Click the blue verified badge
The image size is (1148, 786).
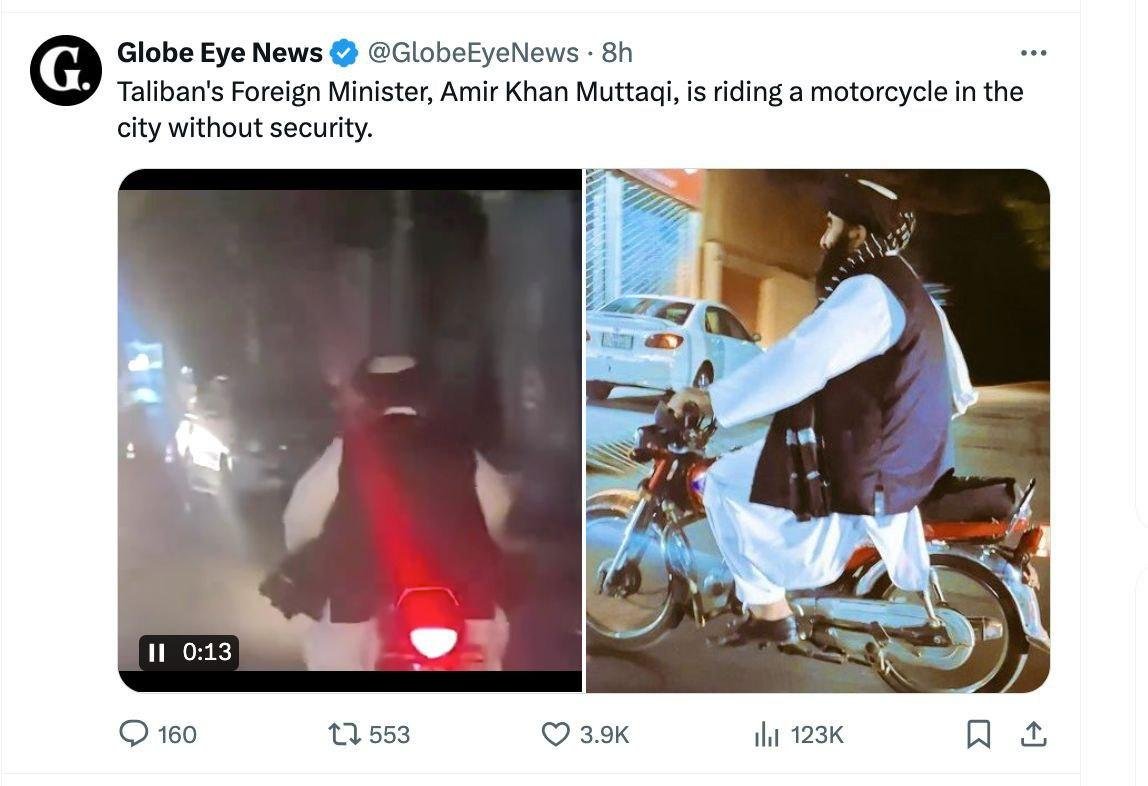click(344, 52)
